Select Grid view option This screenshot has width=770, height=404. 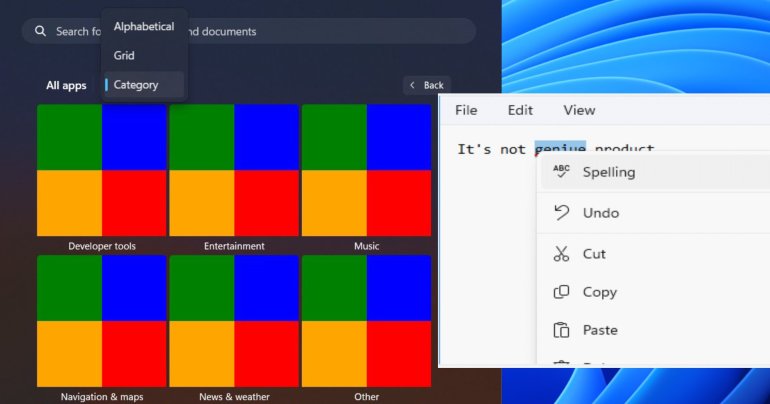point(124,55)
